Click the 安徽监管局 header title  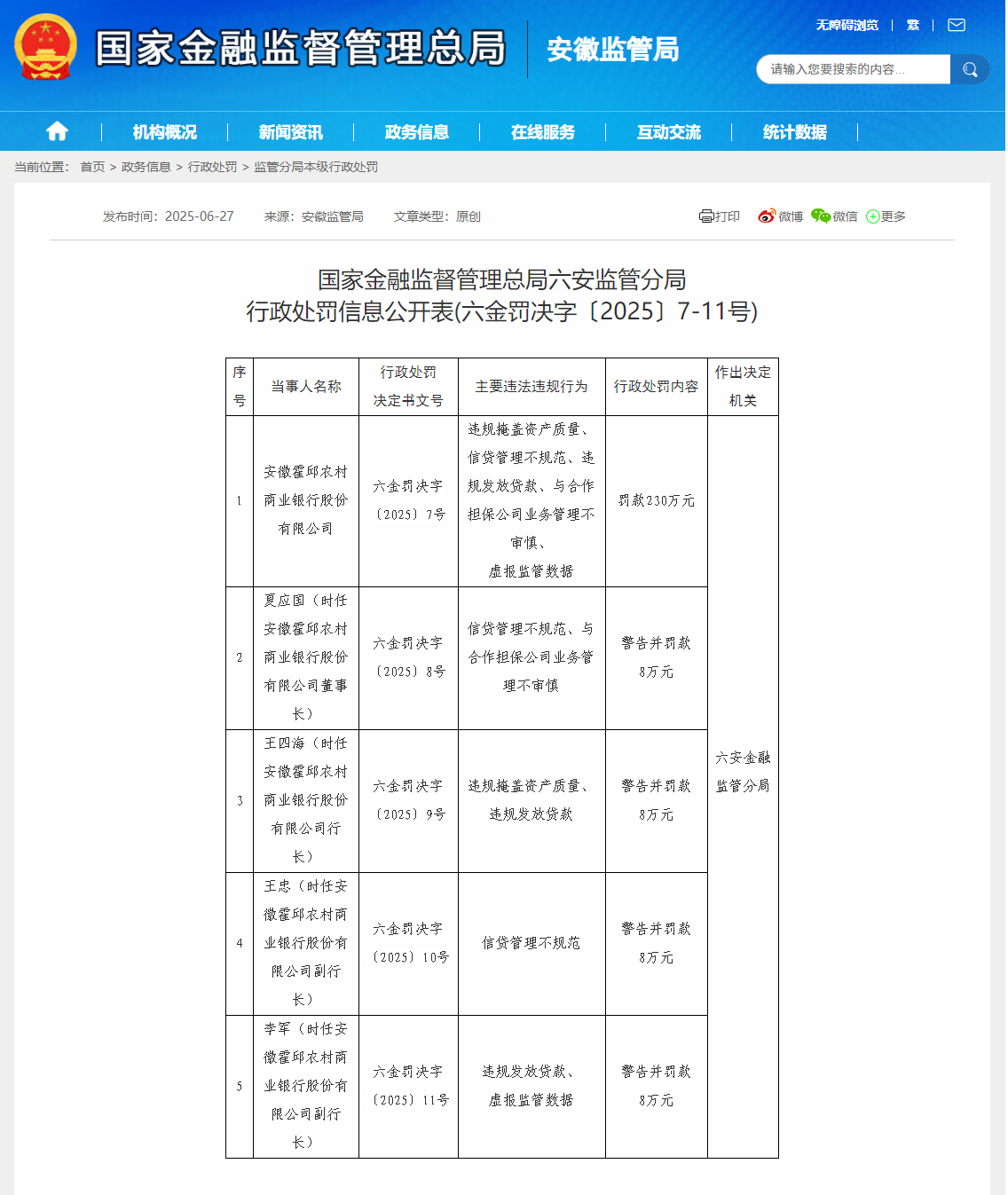click(x=613, y=49)
